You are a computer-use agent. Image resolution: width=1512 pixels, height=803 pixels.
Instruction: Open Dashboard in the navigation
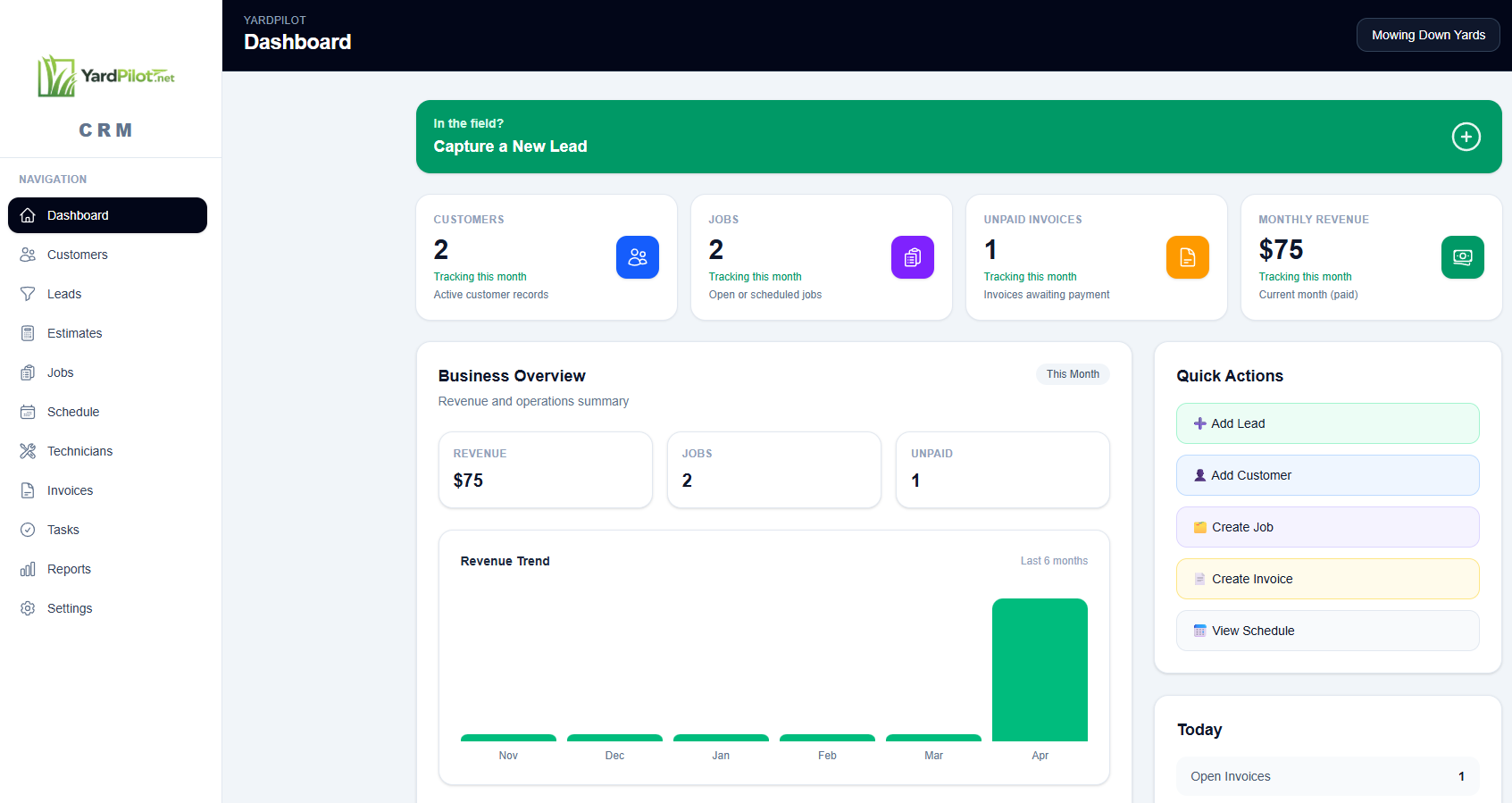(x=107, y=215)
